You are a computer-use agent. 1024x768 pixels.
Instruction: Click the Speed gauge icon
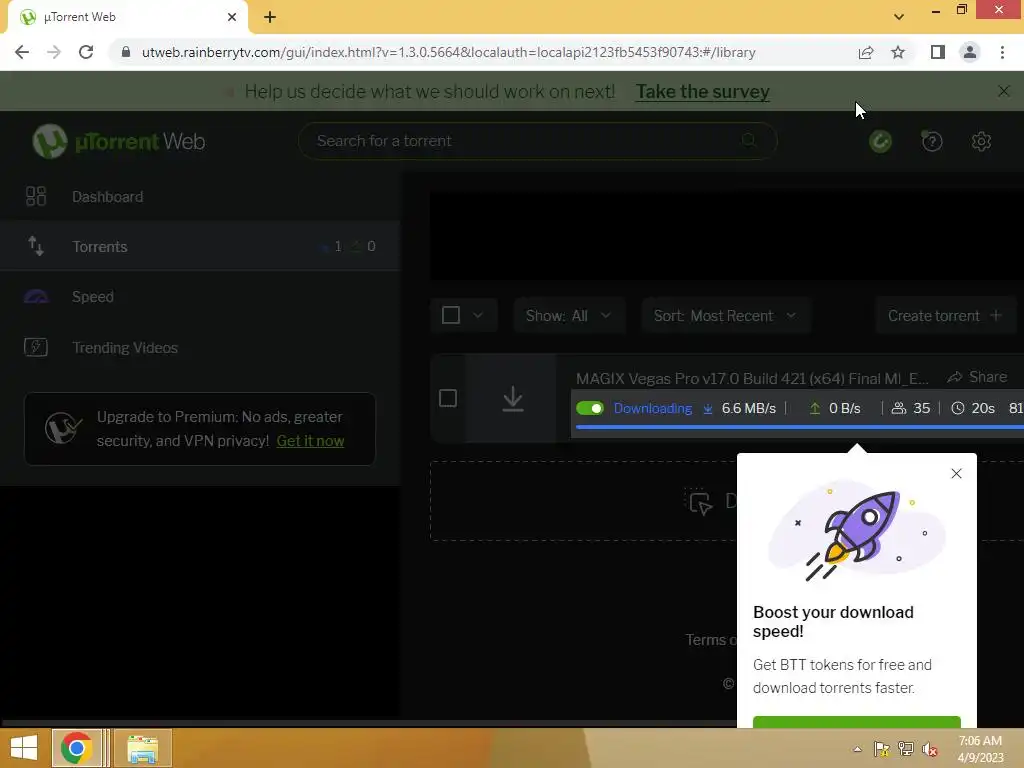pyautogui.click(x=36, y=296)
